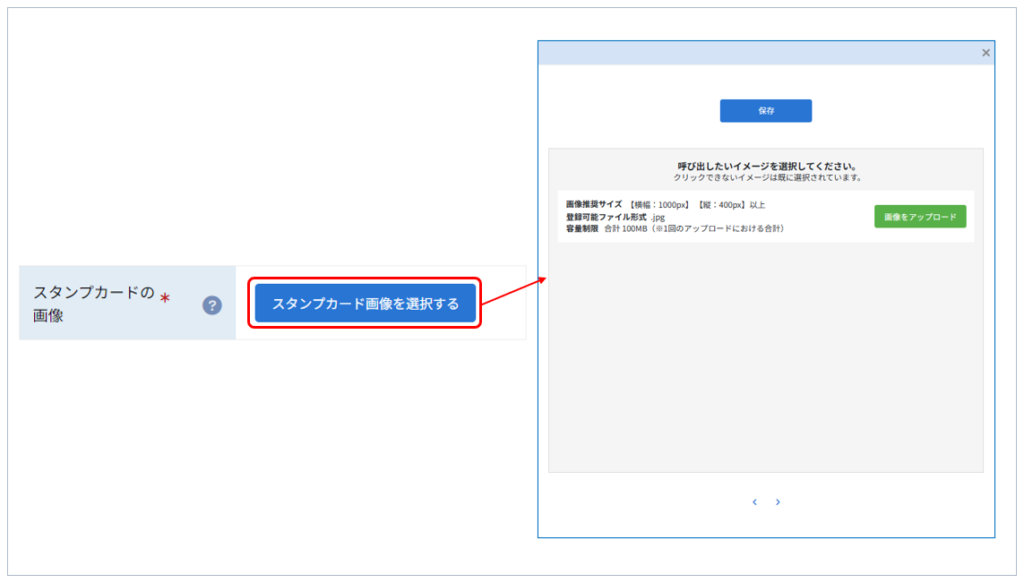Select クリックできないイメージ note text
1024x583 pixels.
tap(767, 178)
